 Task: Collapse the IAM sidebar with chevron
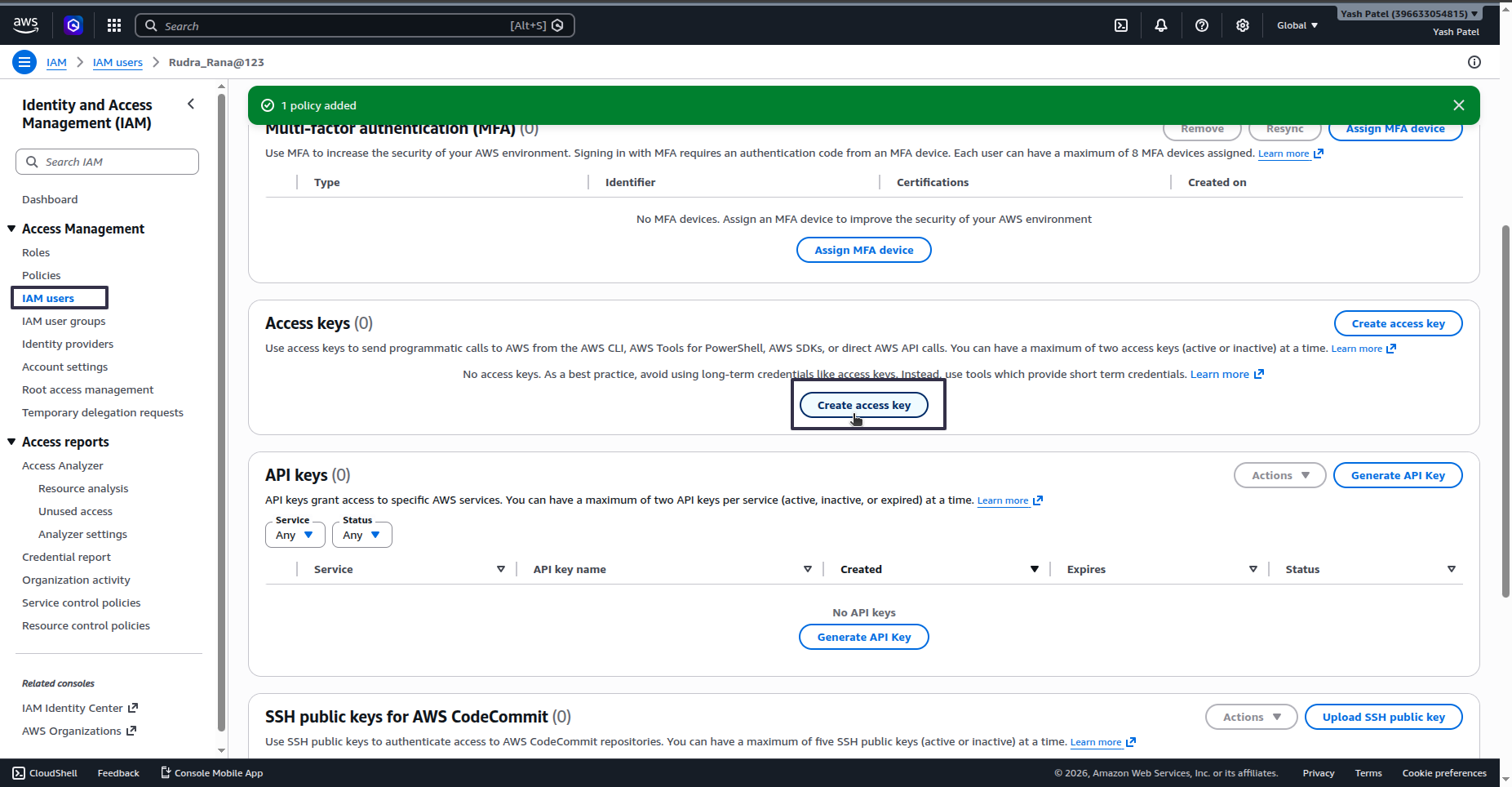[x=191, y=104]
